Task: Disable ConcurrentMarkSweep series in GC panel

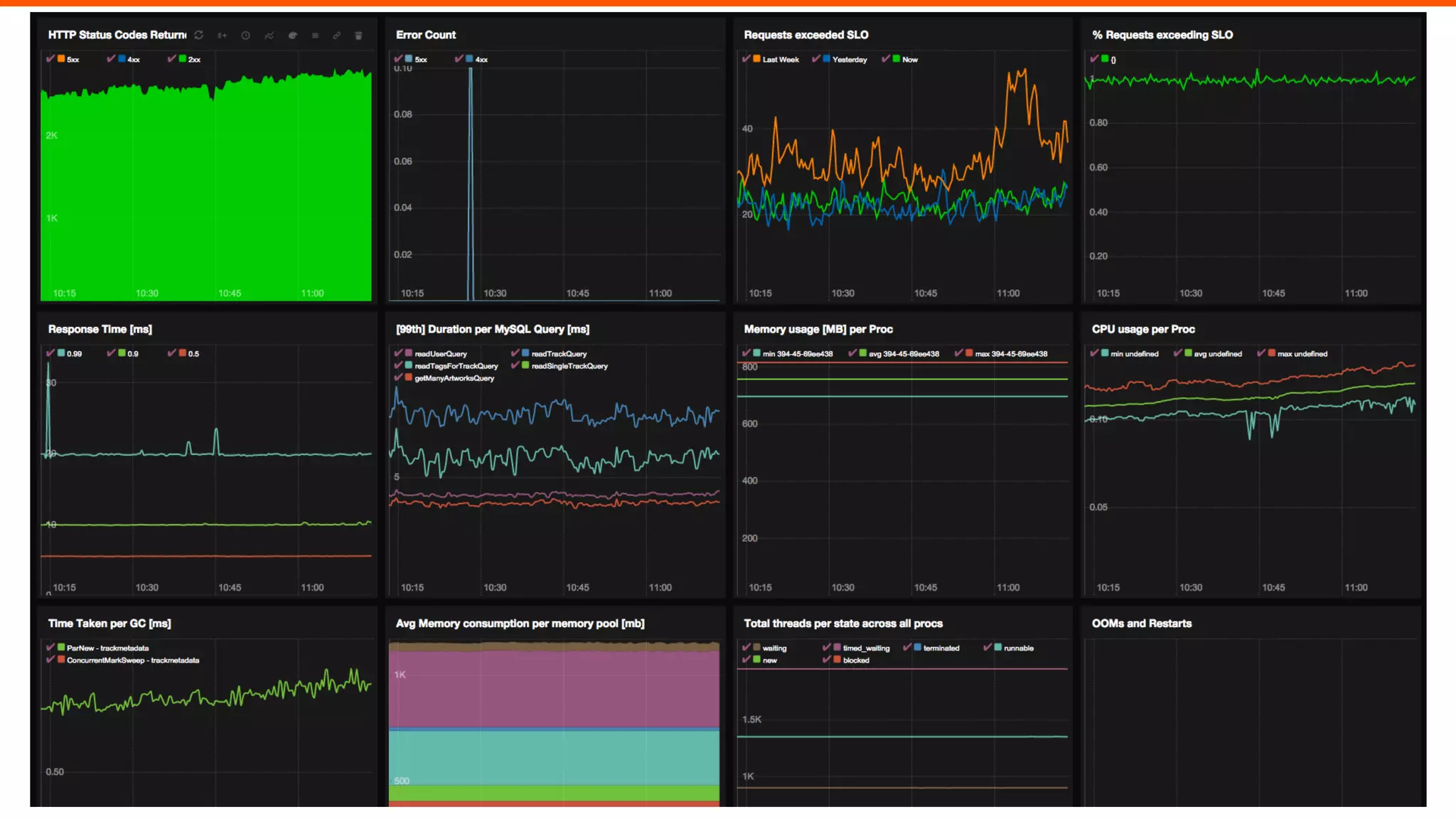Action: (x=50, y=660)
